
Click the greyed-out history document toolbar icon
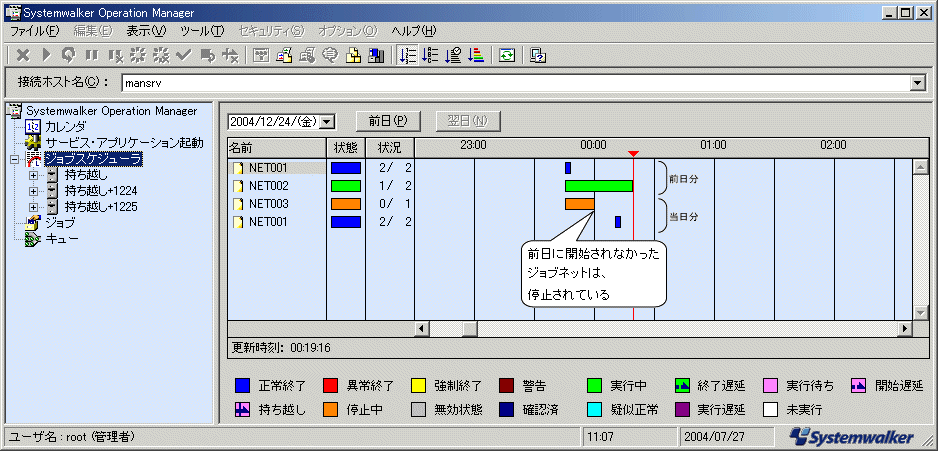pyautogui.click(x=307, y=56)
